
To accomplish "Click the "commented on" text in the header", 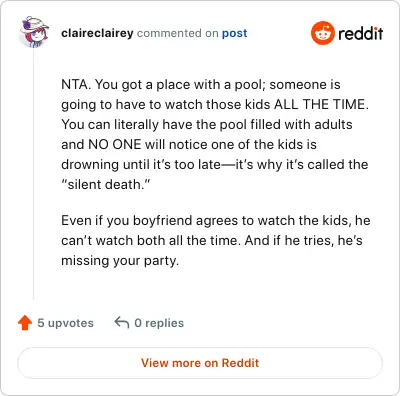I will coord(178,33).
